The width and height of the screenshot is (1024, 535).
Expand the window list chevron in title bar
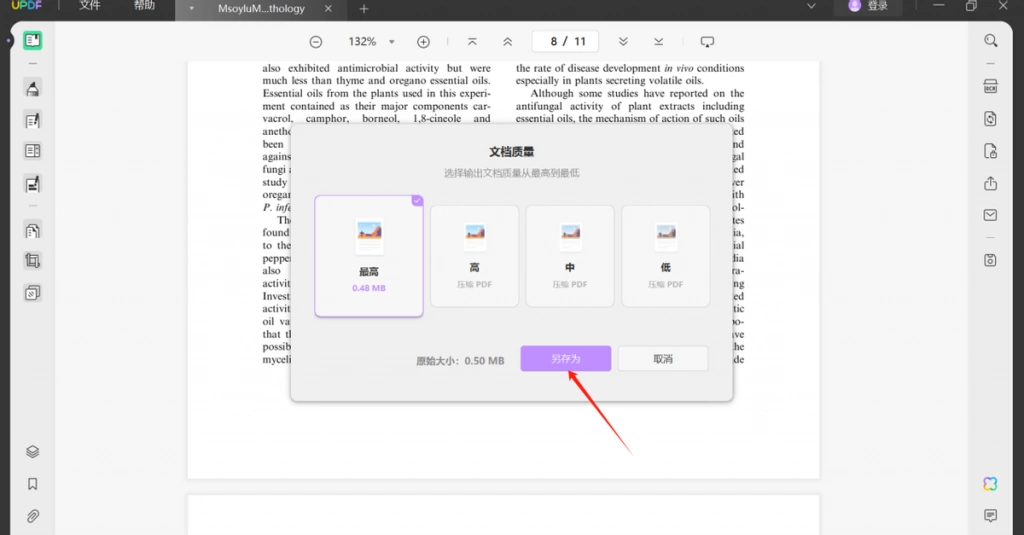[x=811, y=7]
